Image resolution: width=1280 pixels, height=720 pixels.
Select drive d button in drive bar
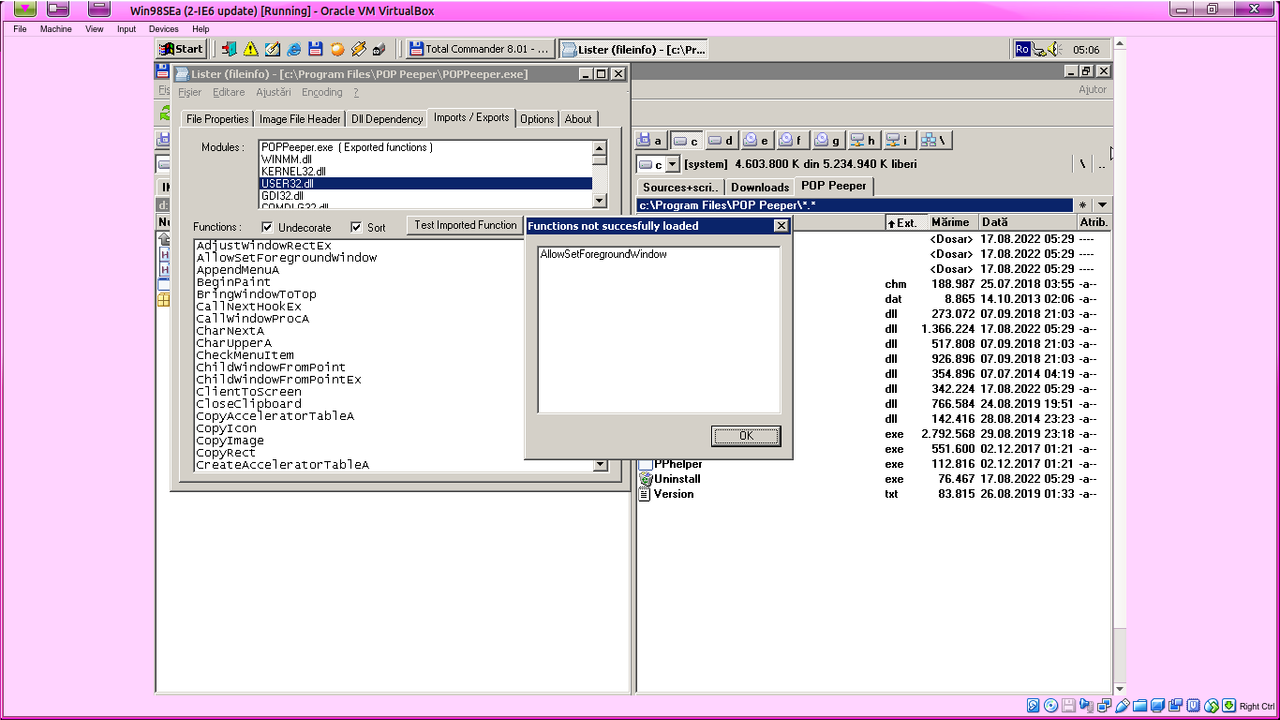tap(721, 140)
